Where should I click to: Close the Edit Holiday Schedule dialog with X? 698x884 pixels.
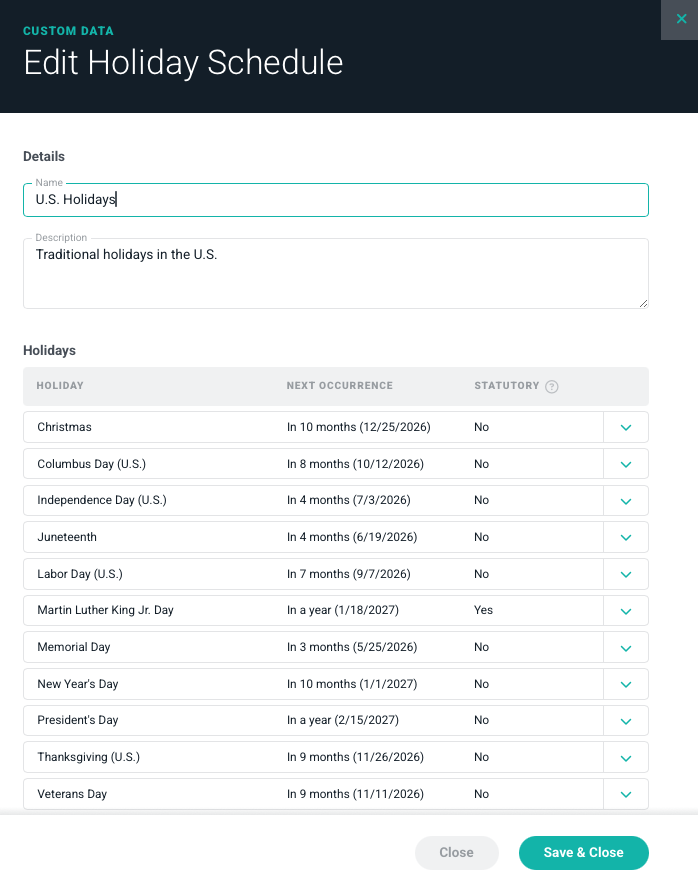point(681,19)
